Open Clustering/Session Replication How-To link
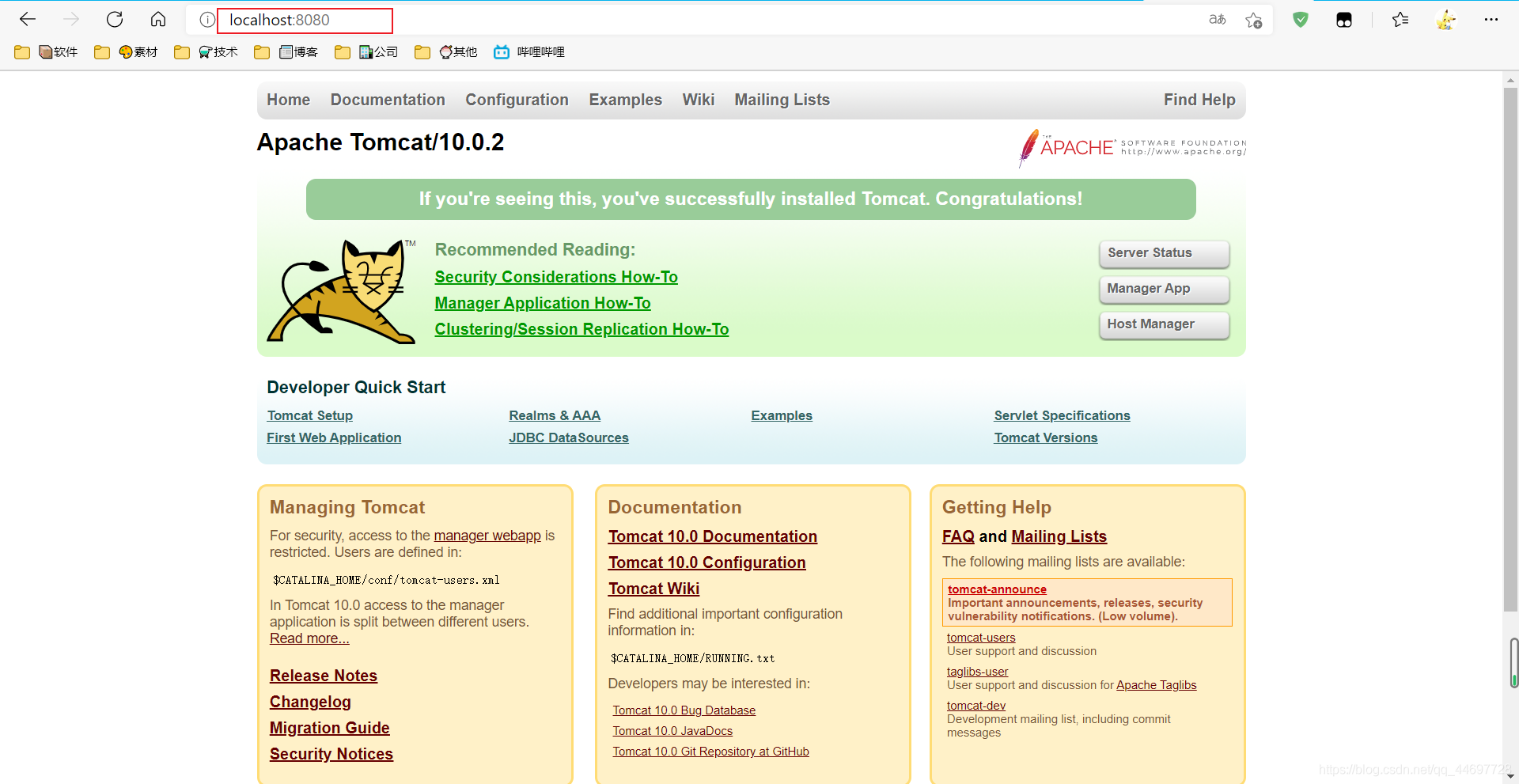This screenshot has height=784, width=1519. pos(581,329)
